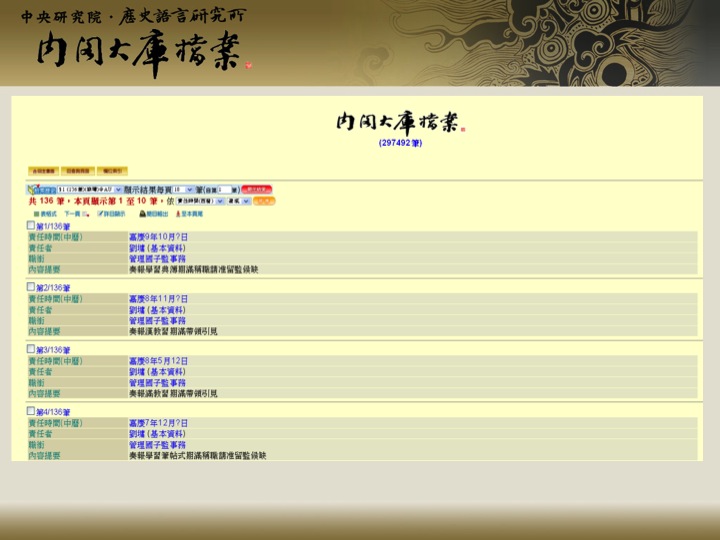720x540 pixels.
Task: Click the middle yellow button above the search bar
Action: coord(78,171)
